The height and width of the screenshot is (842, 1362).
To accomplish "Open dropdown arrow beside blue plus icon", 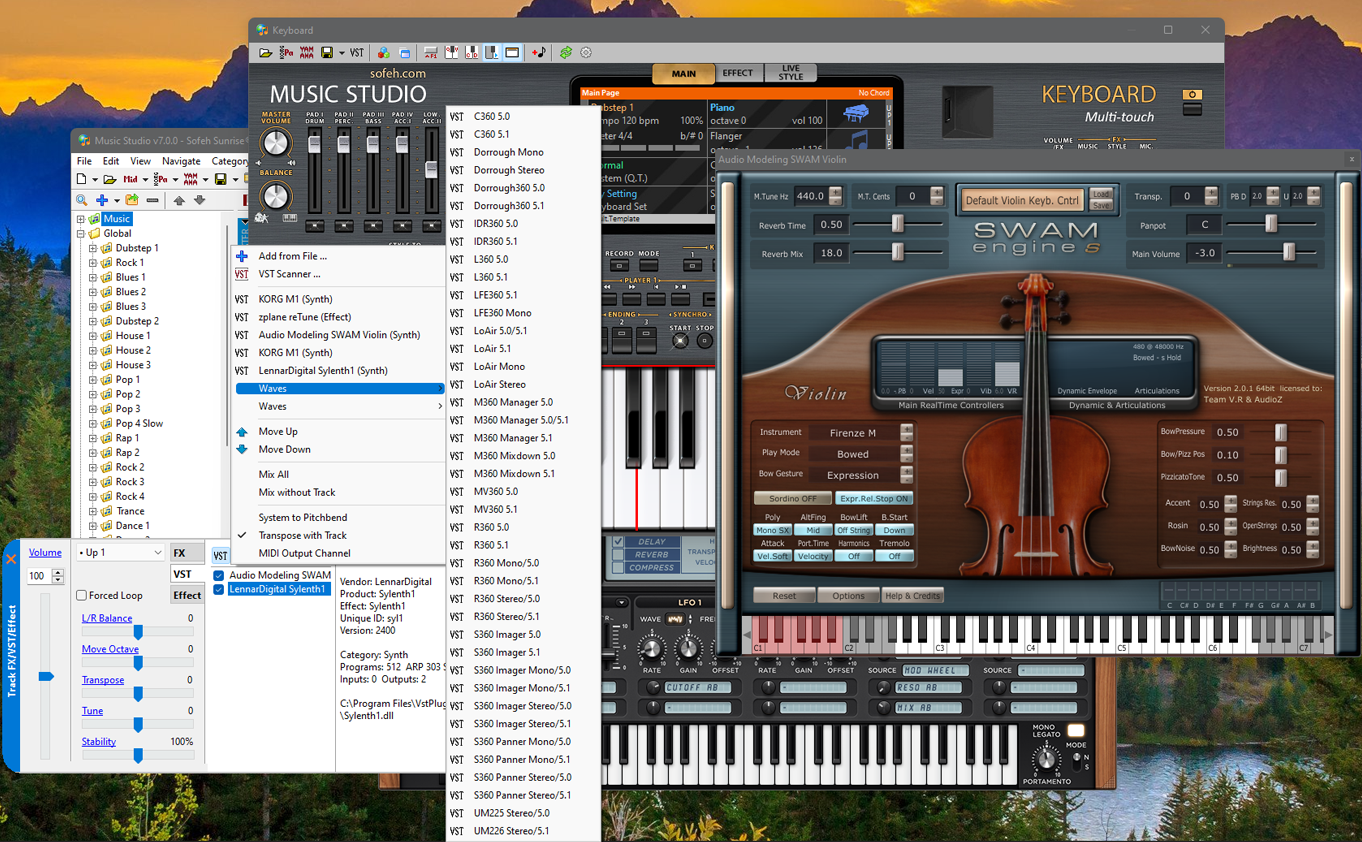I will (x=117, y=201).
